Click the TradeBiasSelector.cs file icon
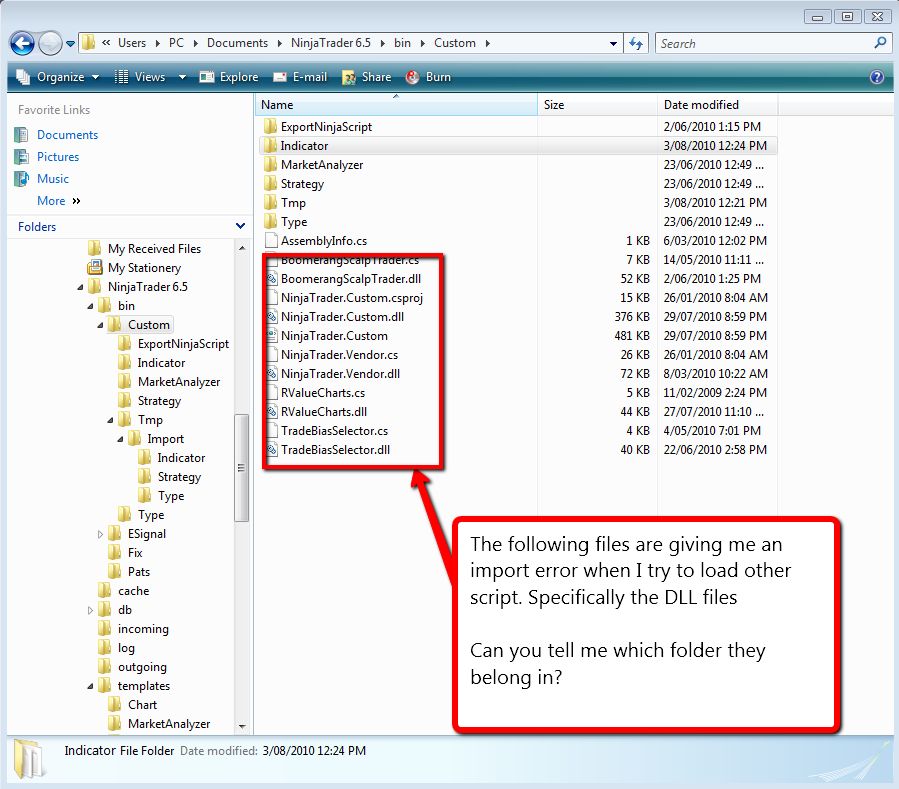 click(272, 430)
